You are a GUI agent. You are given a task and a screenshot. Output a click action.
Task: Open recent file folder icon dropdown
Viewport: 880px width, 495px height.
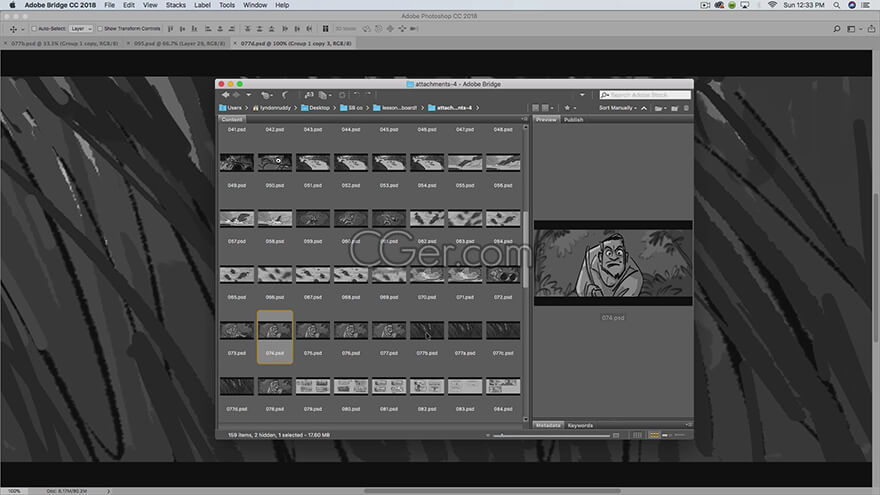pos(660,108)
